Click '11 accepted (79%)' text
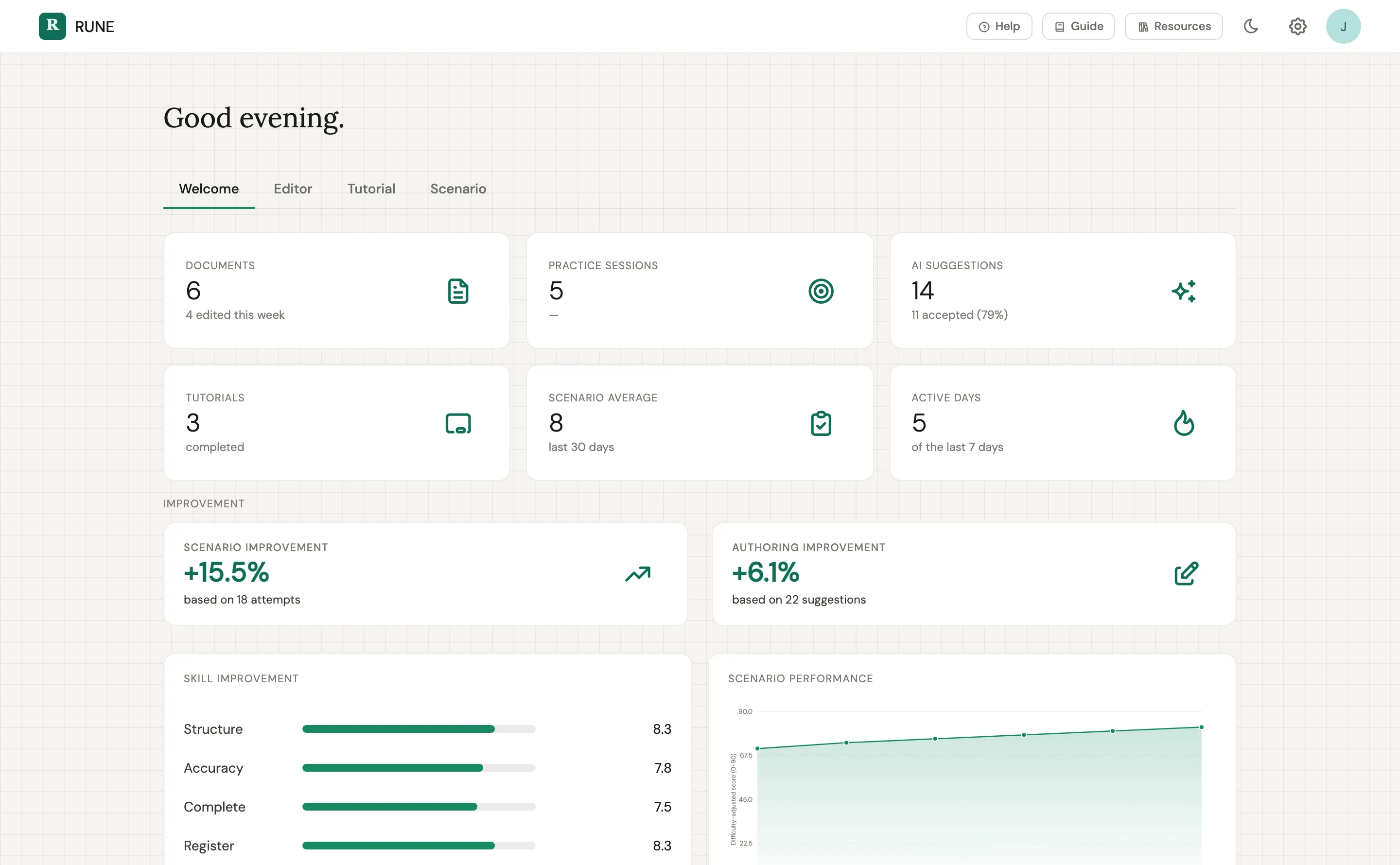1400x865 pixels. 959,314
